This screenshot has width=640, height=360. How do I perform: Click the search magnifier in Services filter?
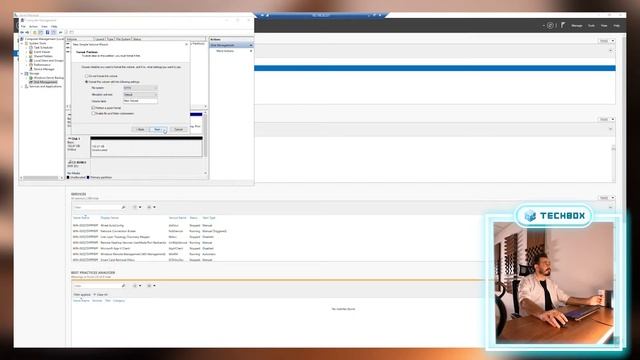pos(123,207)
